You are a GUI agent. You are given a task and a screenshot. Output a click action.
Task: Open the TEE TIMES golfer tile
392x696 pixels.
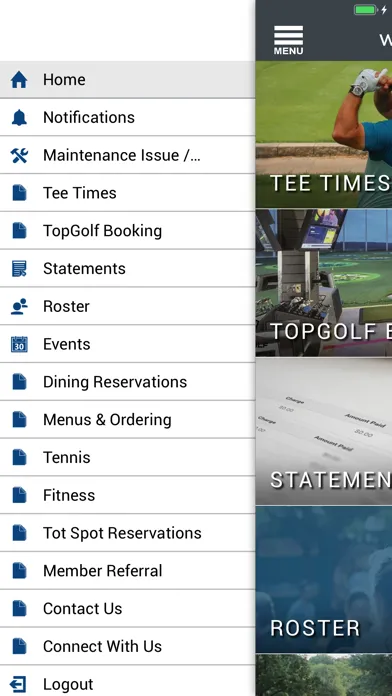(324, 134)
